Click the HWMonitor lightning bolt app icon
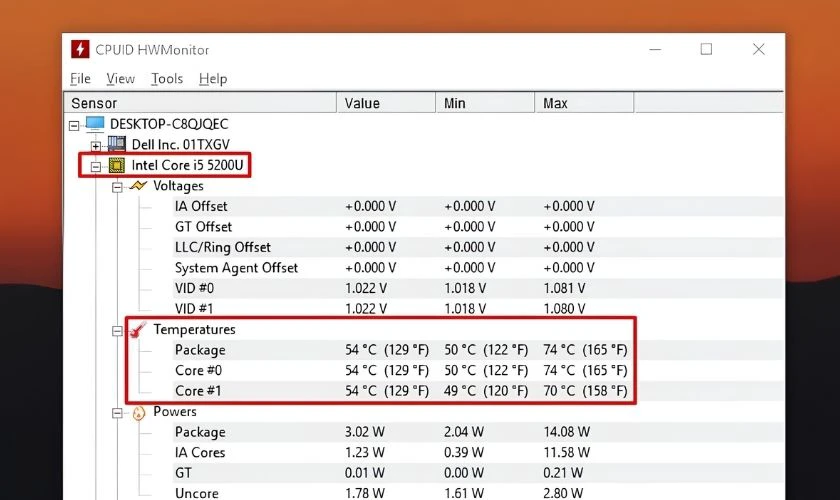This screenshot has height=500, width=840. point(80,49)
